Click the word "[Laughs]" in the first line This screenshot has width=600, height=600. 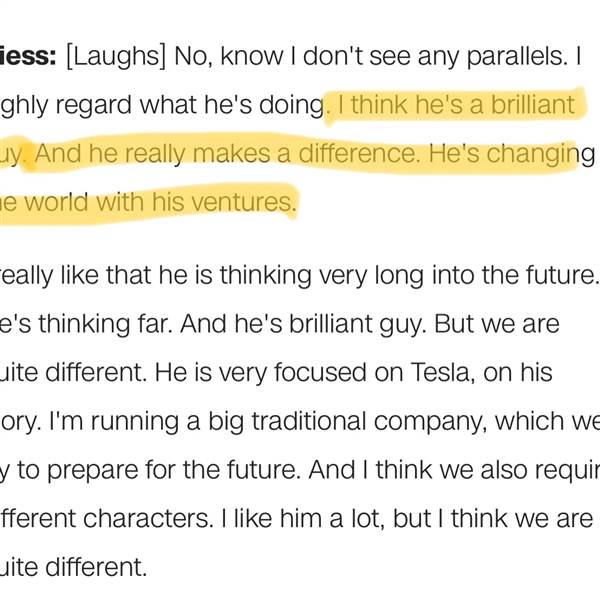[x=116, y=56]
